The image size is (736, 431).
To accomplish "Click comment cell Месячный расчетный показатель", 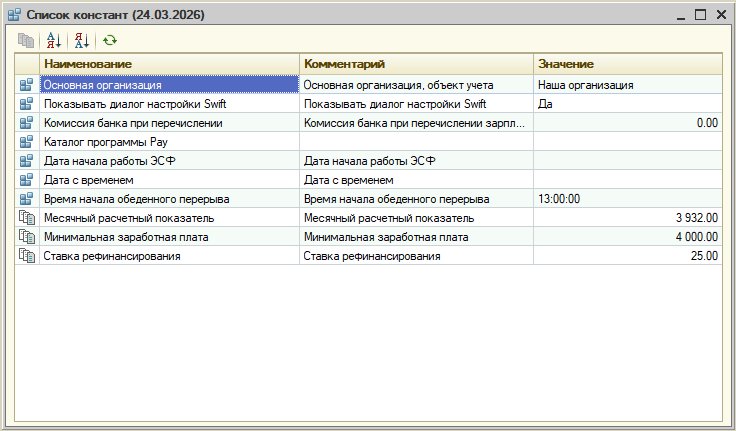I will point(416,218).
